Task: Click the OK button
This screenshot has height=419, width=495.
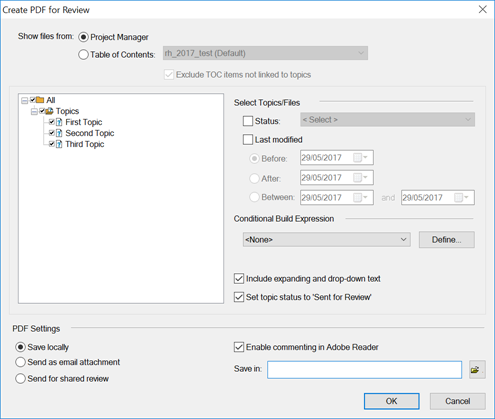Action: click(x=392, y=401)
